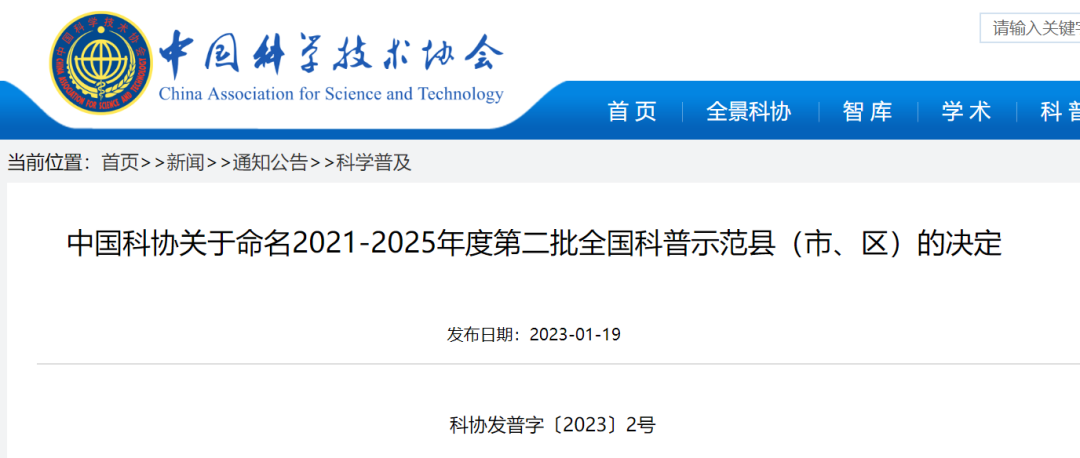
Task: Click the publish date 2023-01-19
Action: [575, 335]
